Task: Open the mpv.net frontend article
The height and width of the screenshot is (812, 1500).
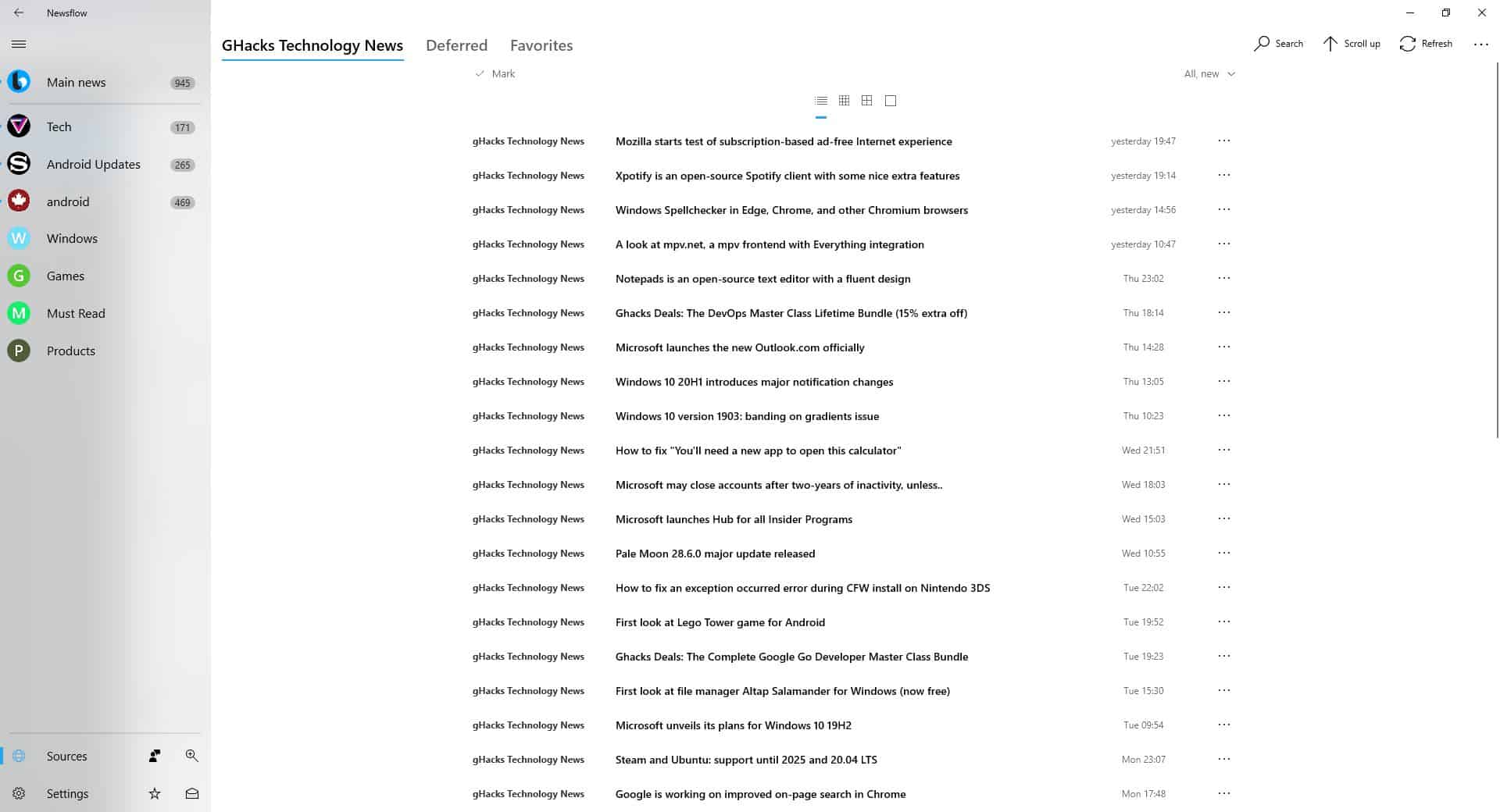Action: coord(770,244)
